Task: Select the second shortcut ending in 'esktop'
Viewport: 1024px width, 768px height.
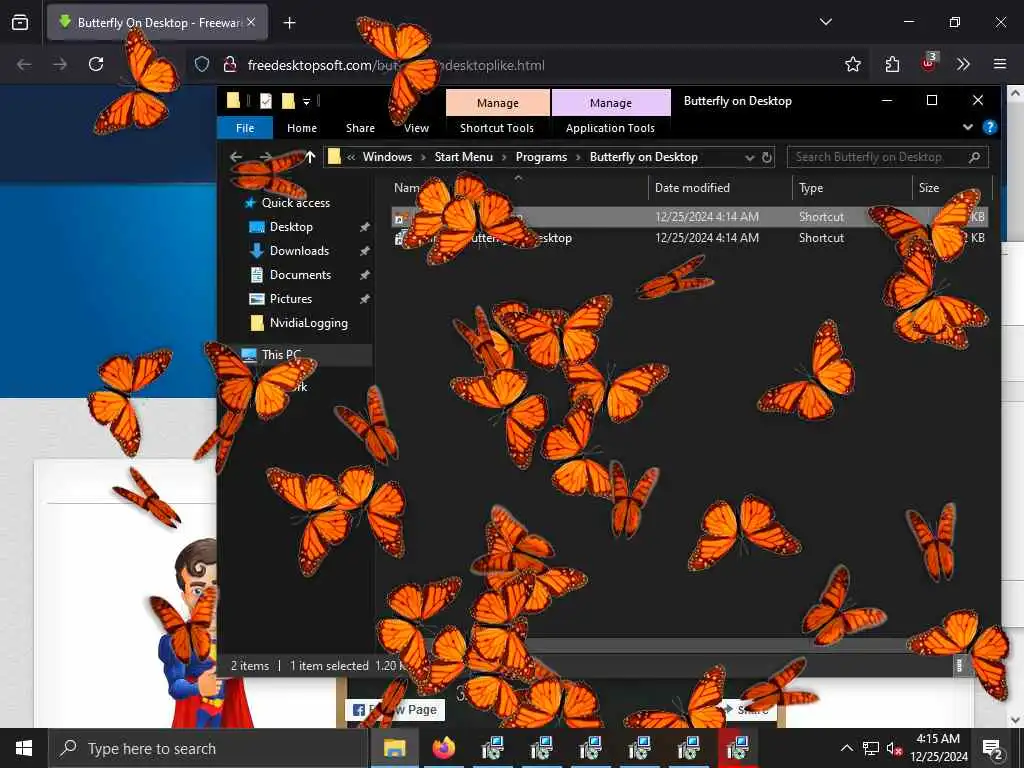Action: [484, 238]
